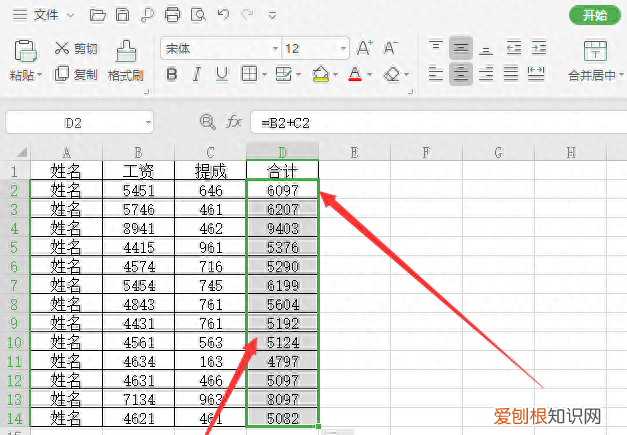
Task: Click the print preview icon
Action: click(x=198, y=15)
